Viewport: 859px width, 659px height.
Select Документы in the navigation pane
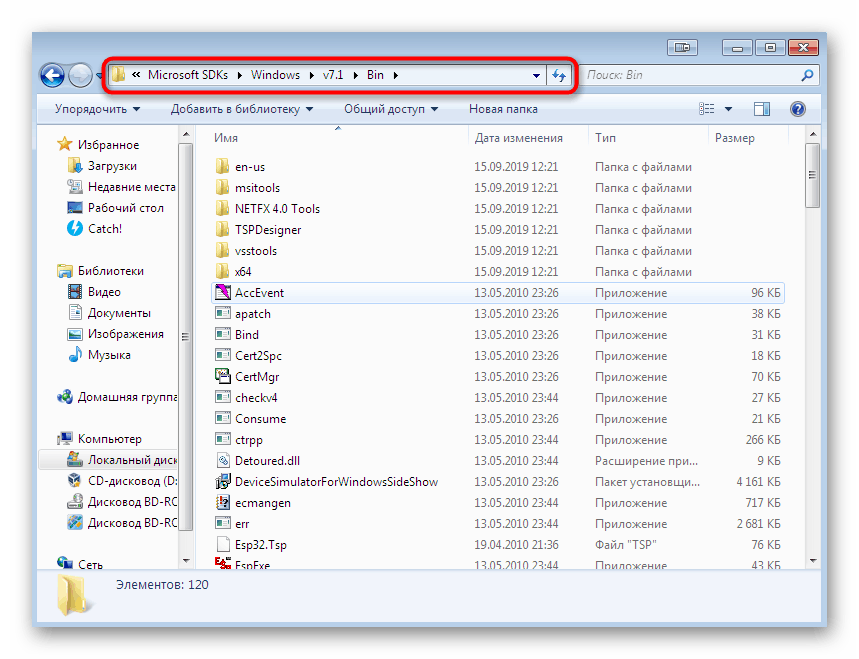pos(119,313)
